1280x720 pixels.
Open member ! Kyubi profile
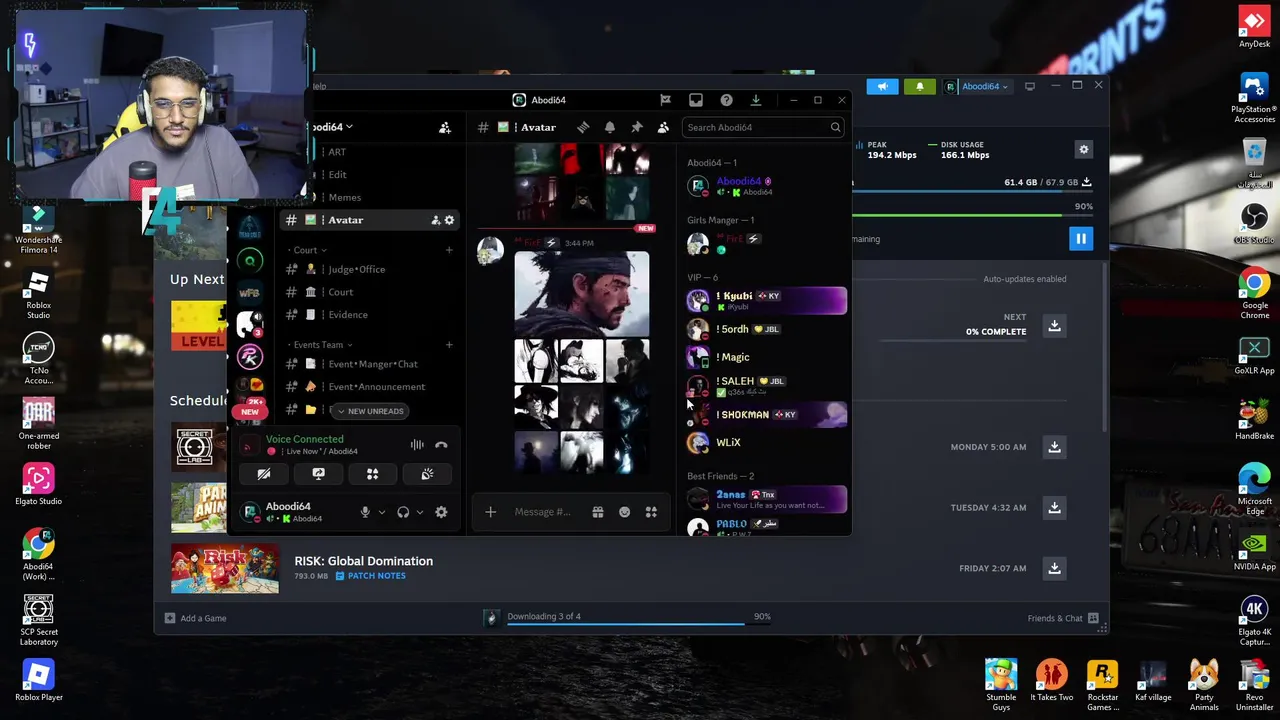766,300
